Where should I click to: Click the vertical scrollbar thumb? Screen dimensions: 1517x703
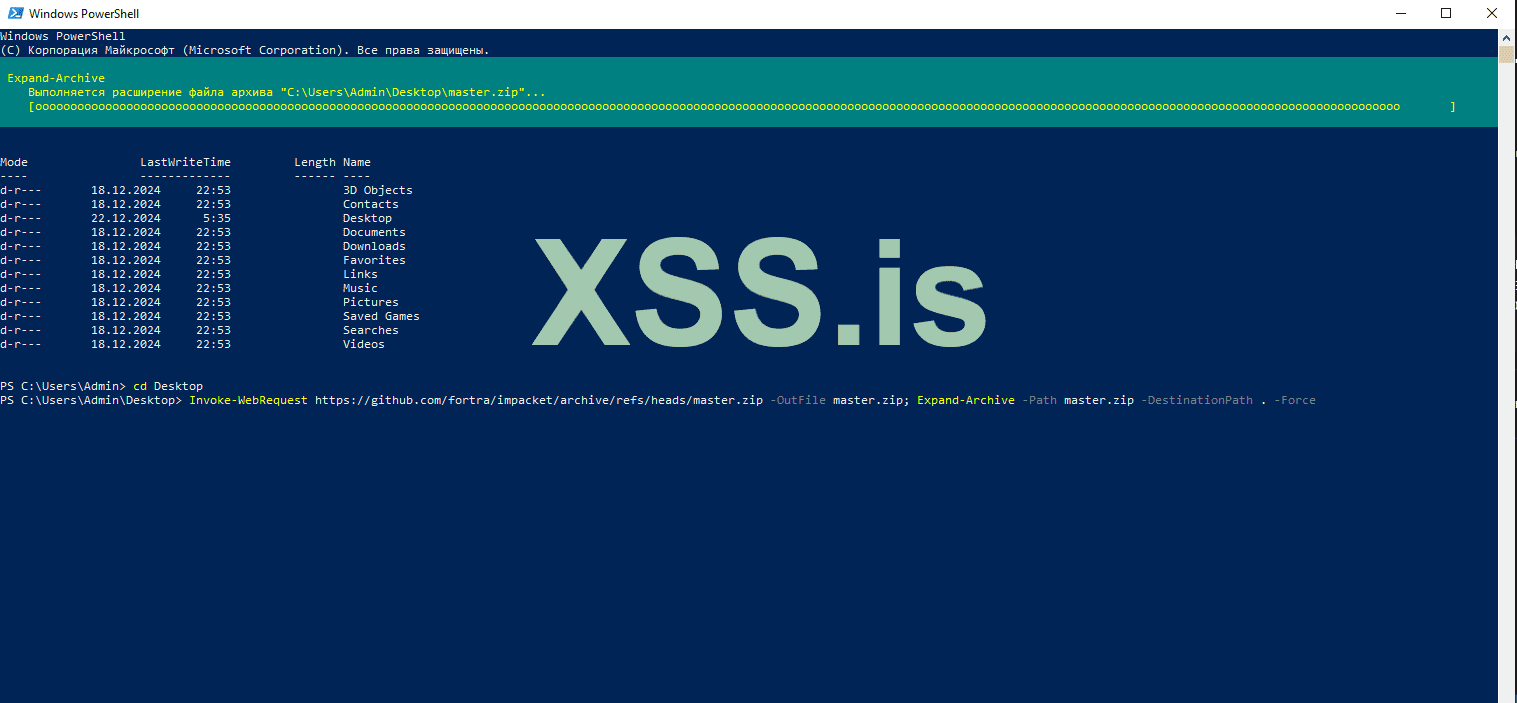coord(1507,54)
